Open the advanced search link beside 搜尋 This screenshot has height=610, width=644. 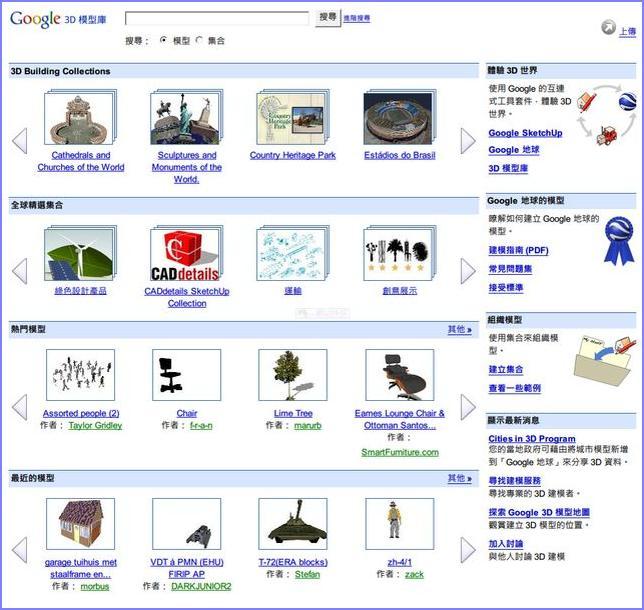click(x=356, y=18)
